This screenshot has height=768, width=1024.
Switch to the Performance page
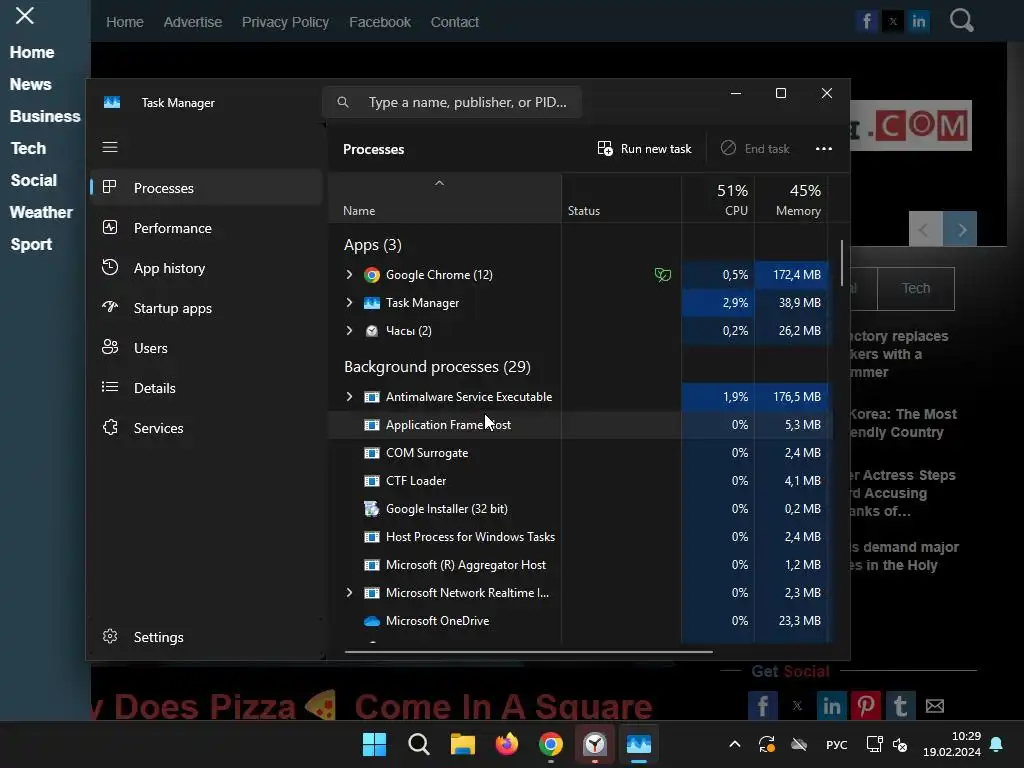pyautogui.click(x=206, y=228)
